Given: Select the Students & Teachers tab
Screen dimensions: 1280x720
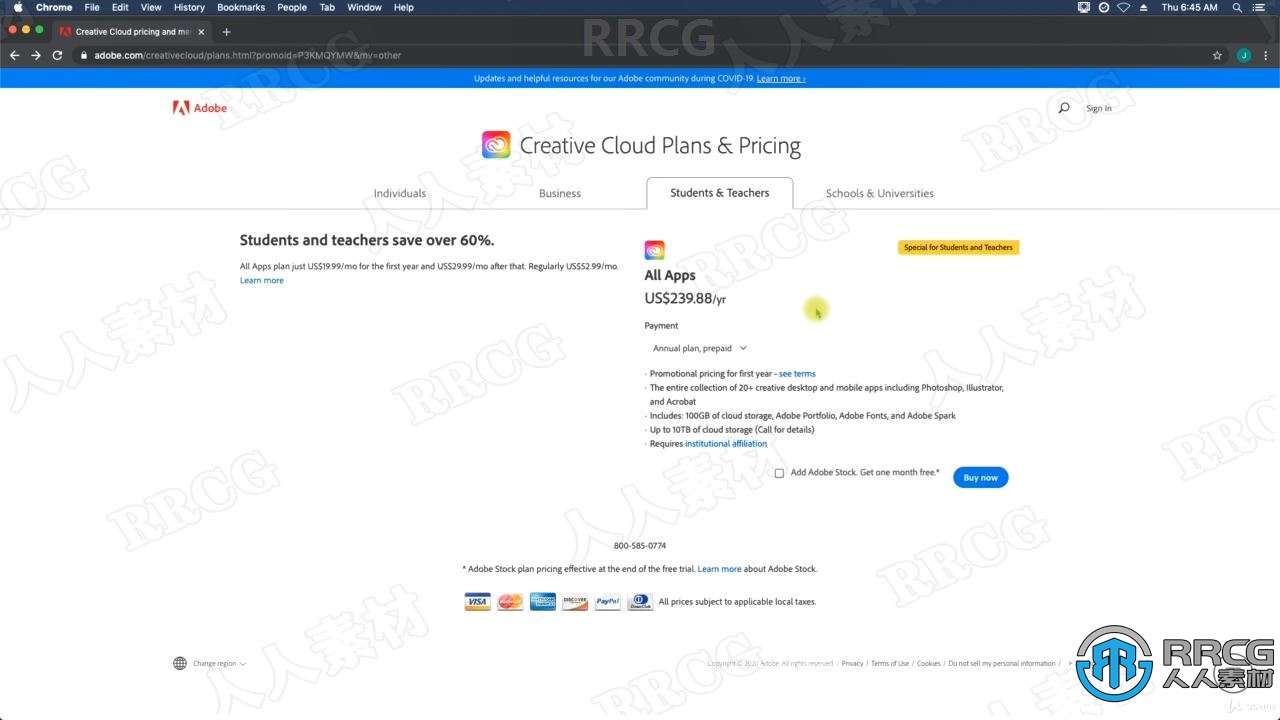Looking at the screenshot, I should click(720, 193).
